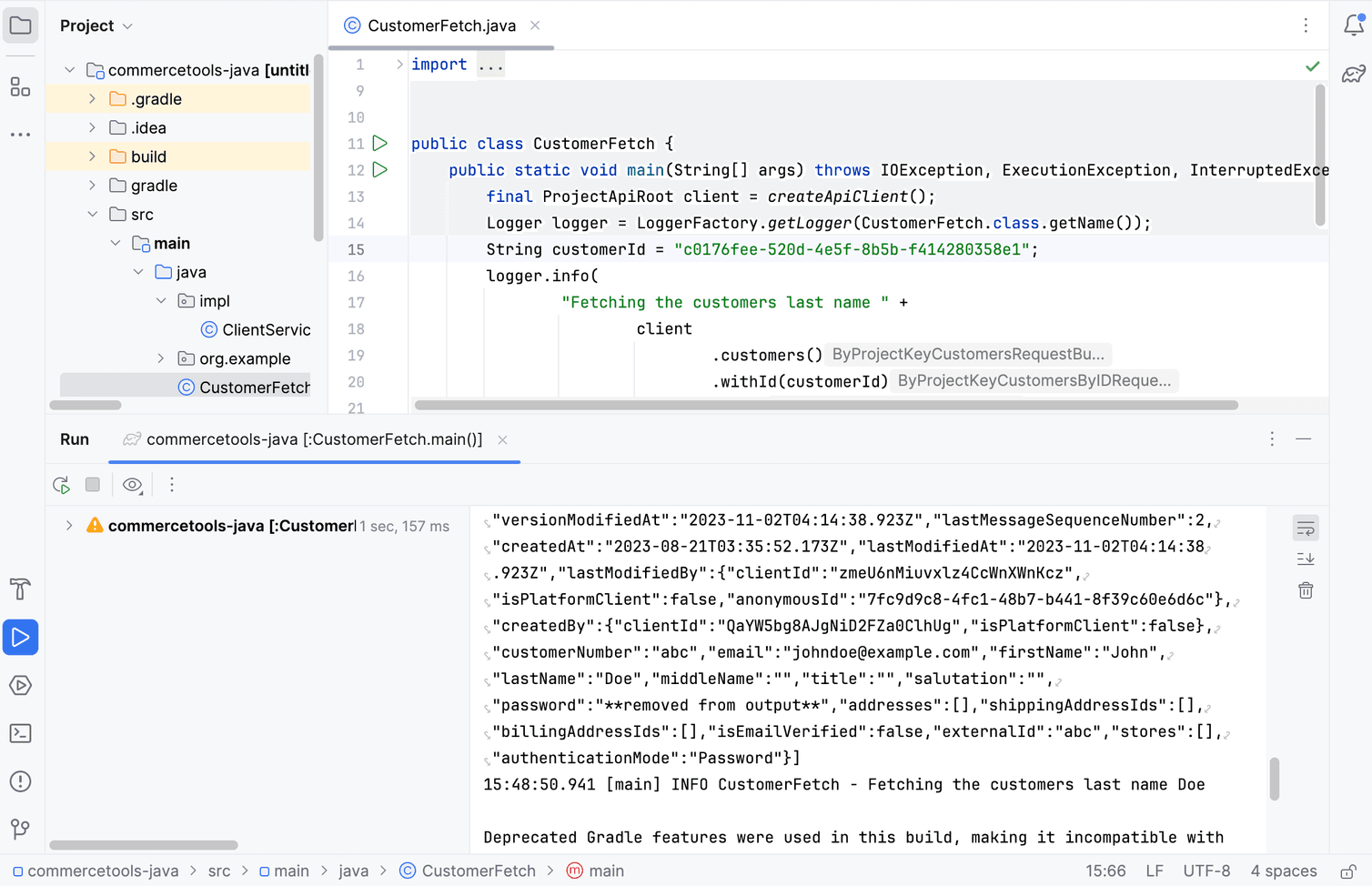This screenshot has height=886, width=1372.
Task: Open More tool windows ellipsis in left sidebar
Action: pyautogui.click(x=20, y=135)
